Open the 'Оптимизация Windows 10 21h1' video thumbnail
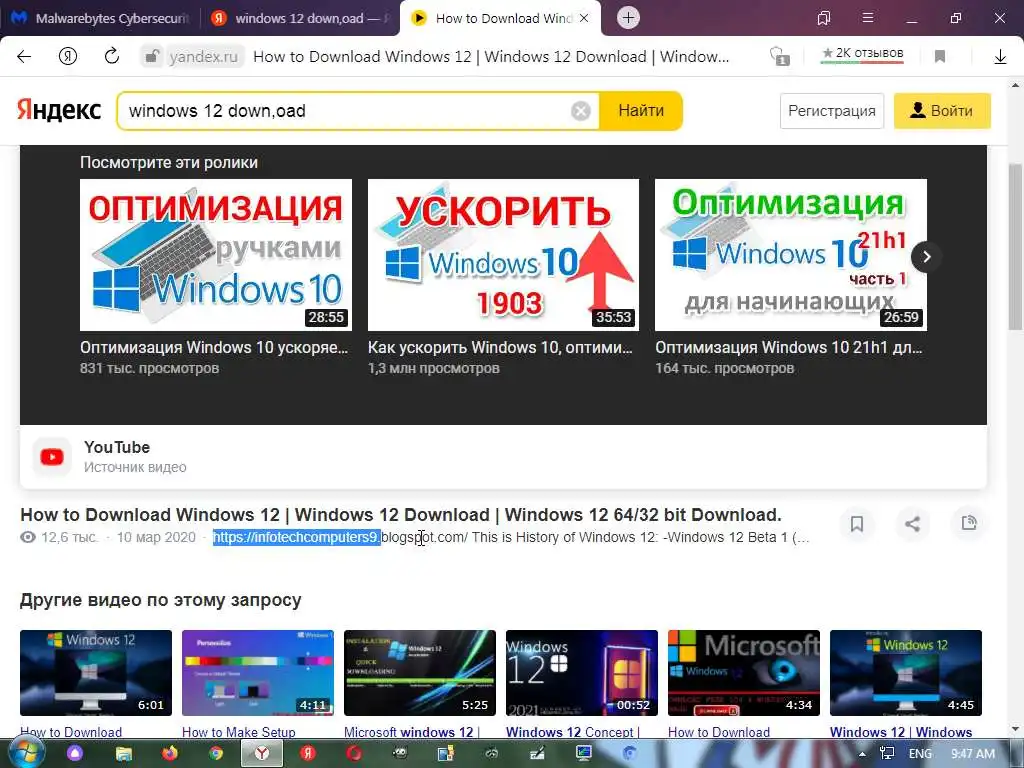 pos(790,255)
